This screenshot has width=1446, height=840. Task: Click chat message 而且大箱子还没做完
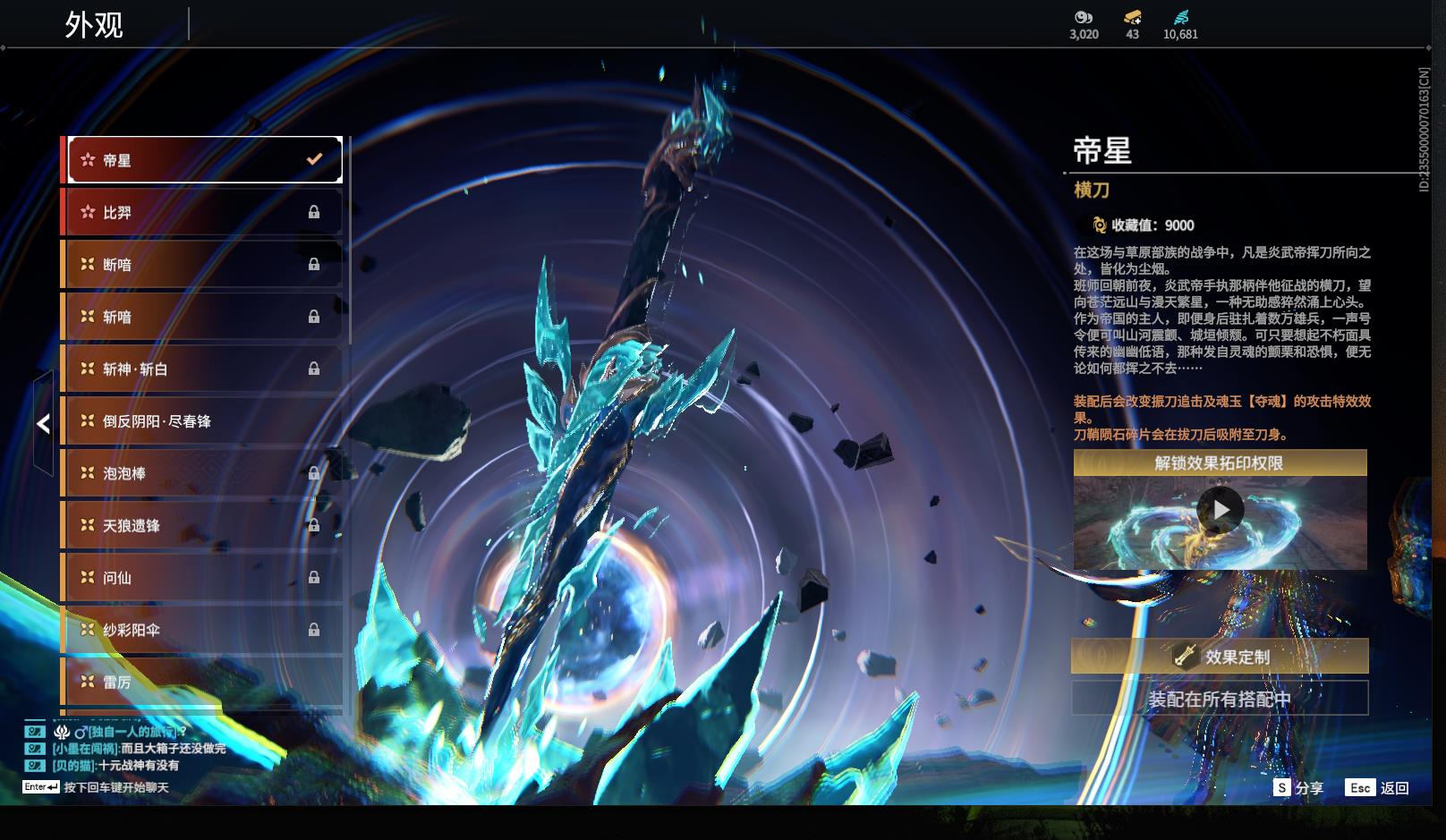[x=174, y=749]
